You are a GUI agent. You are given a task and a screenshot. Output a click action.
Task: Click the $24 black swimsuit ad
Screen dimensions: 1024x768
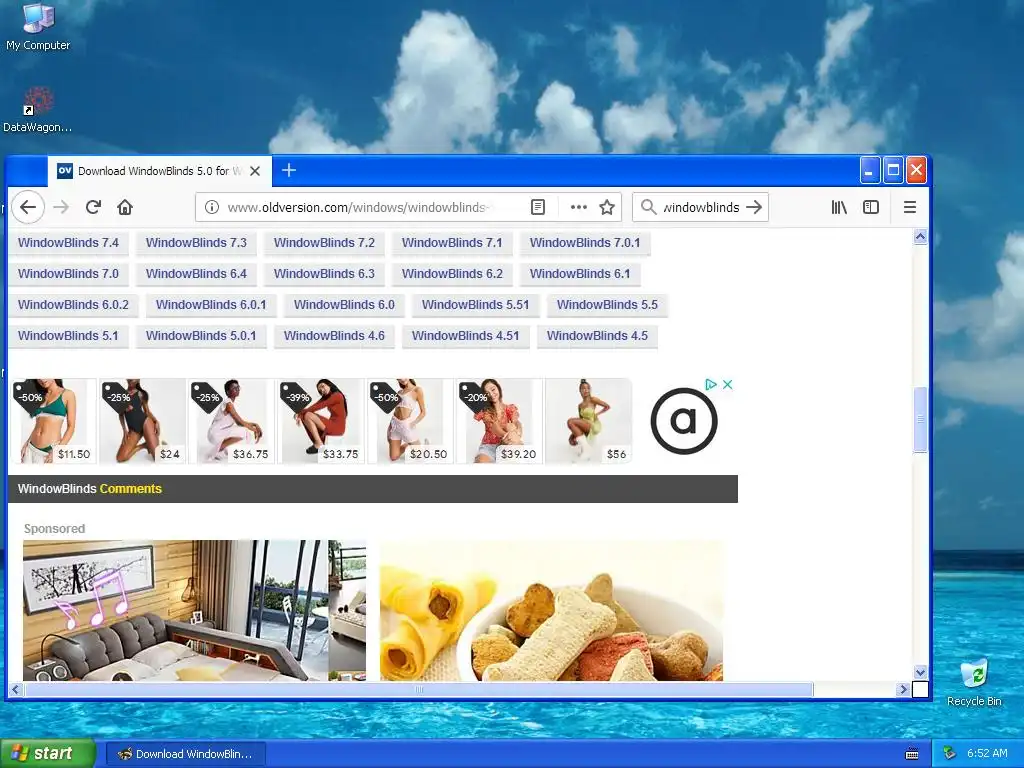(142, 421)
